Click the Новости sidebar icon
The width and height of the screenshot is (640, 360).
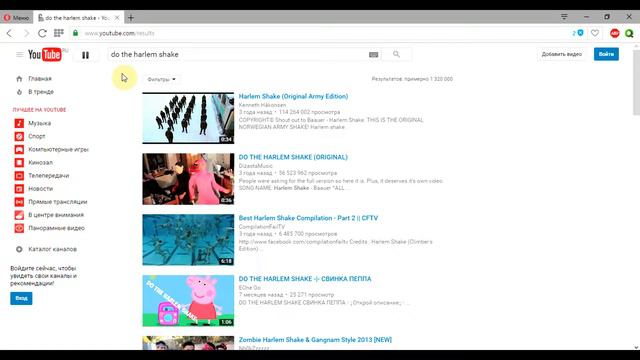coord(19,189)
